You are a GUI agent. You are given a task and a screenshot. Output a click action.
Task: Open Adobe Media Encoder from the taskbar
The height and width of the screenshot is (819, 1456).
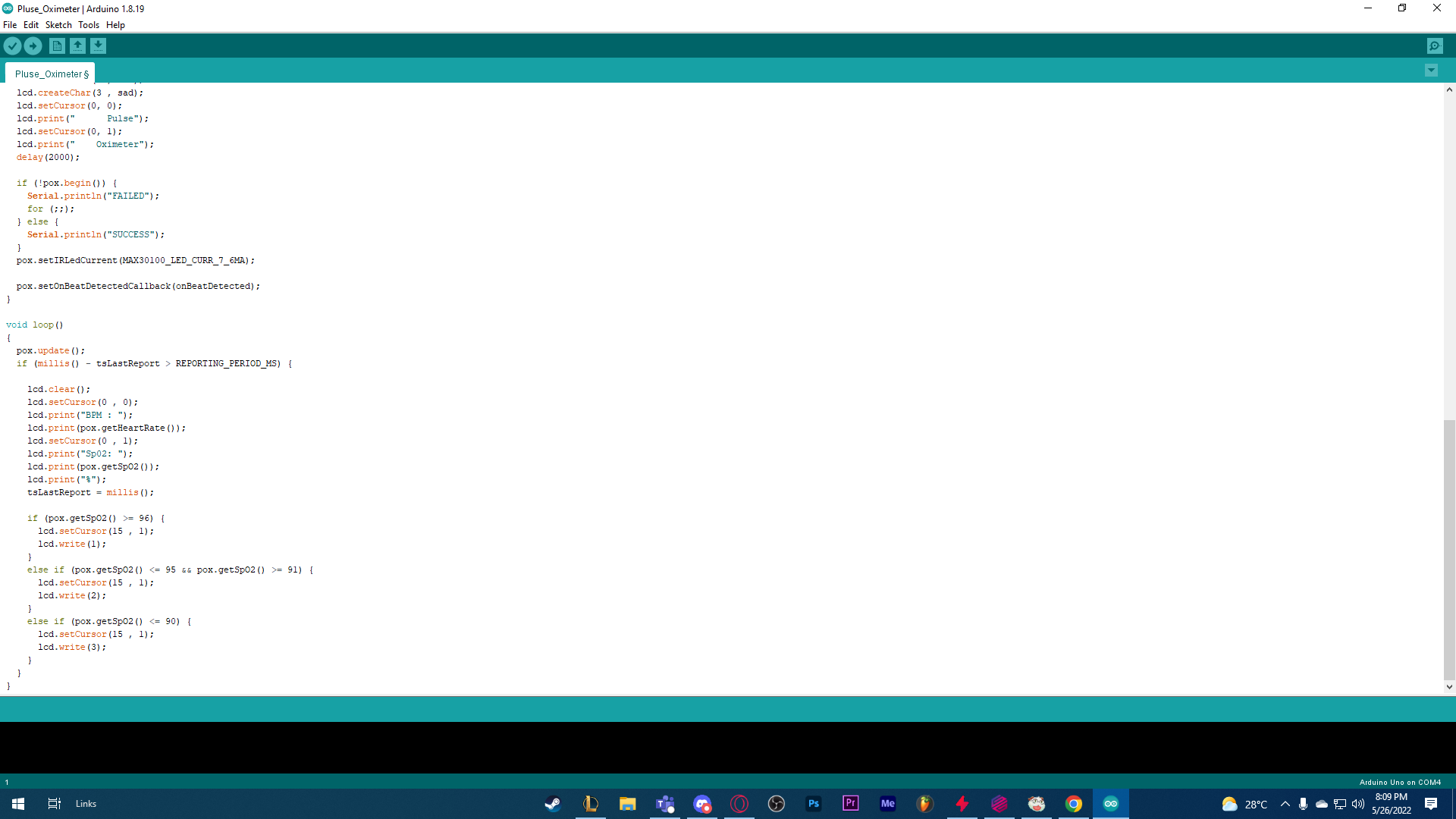pos(888,804)
